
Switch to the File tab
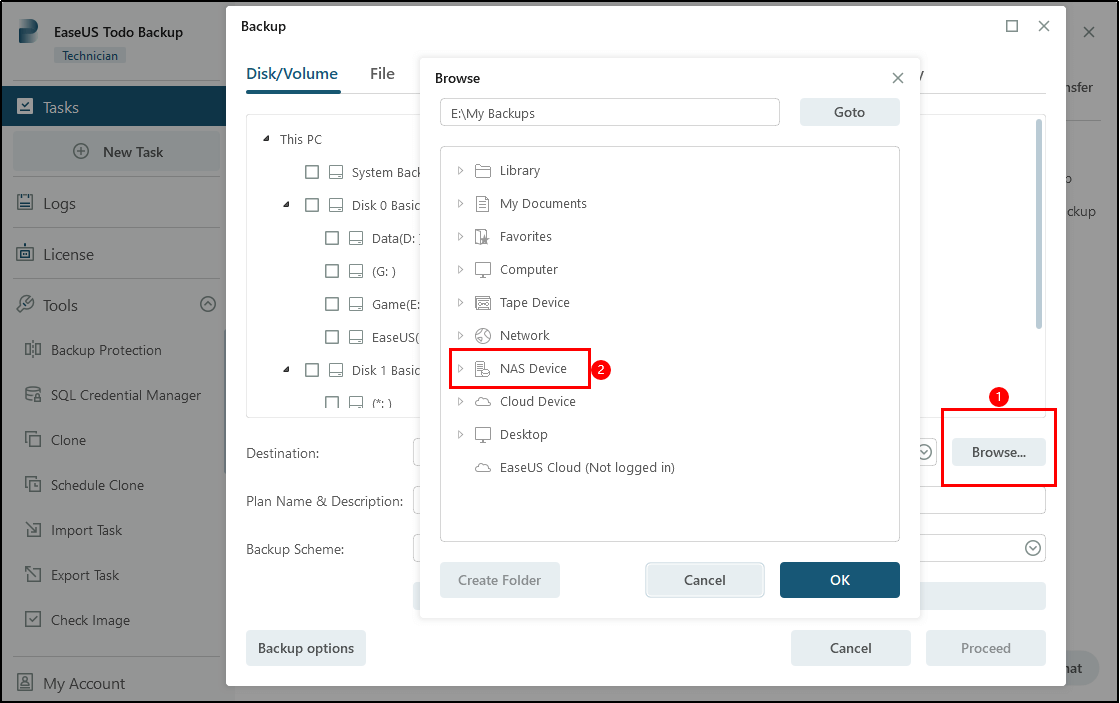(x=382, y=73)
